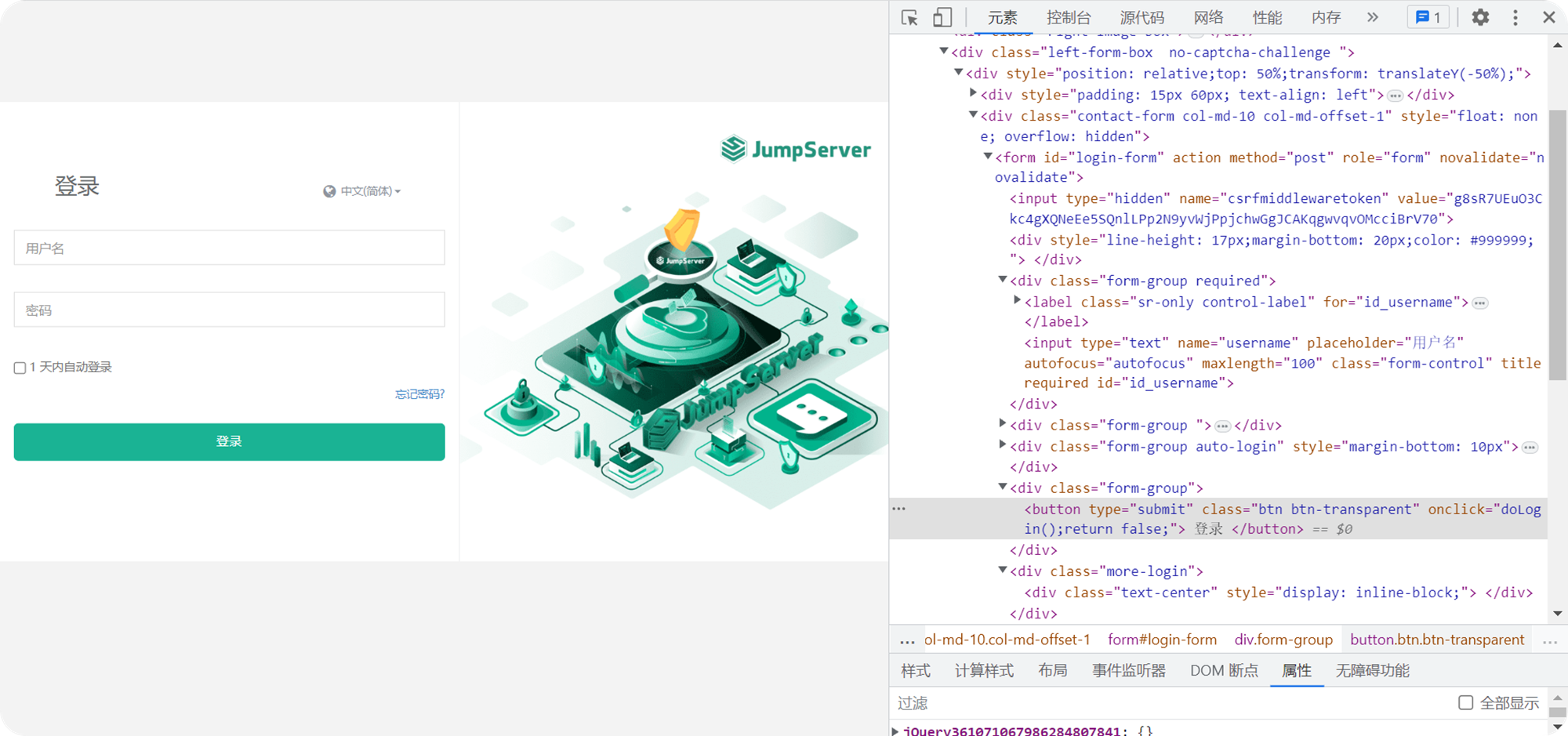Expand collapsed content of form-group auto-login div
Screen dimensions: 1568x736
click(x=1530, y=447)
